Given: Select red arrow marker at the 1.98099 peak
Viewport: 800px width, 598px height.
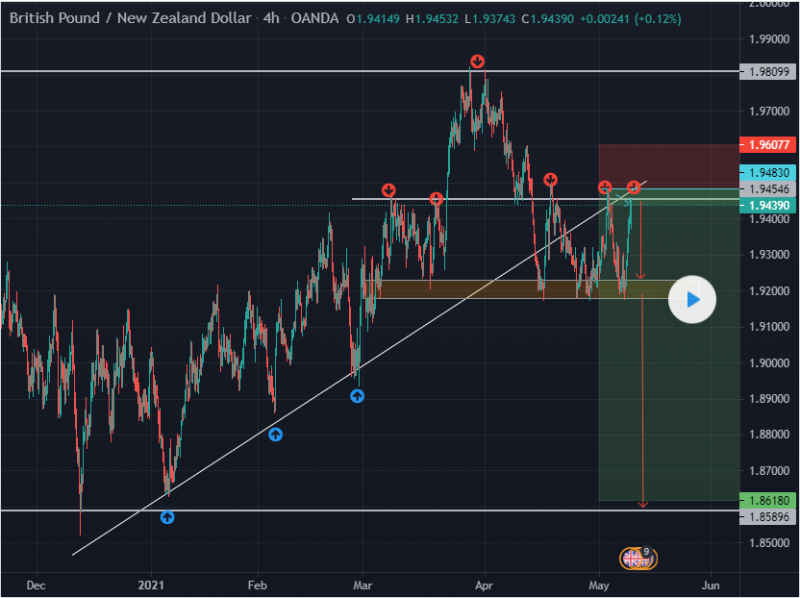Looking at the screenshot, I should coord(478,62).
